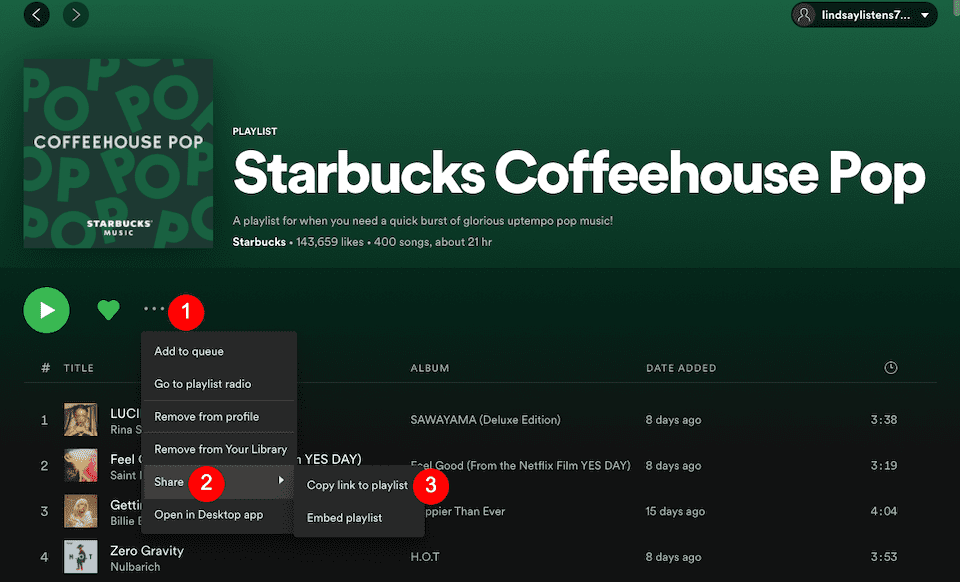Viewport: 960px width, 582px height.
Task: Open the SAWAYAMA album track thumbnail
Action: pos(80,420)
